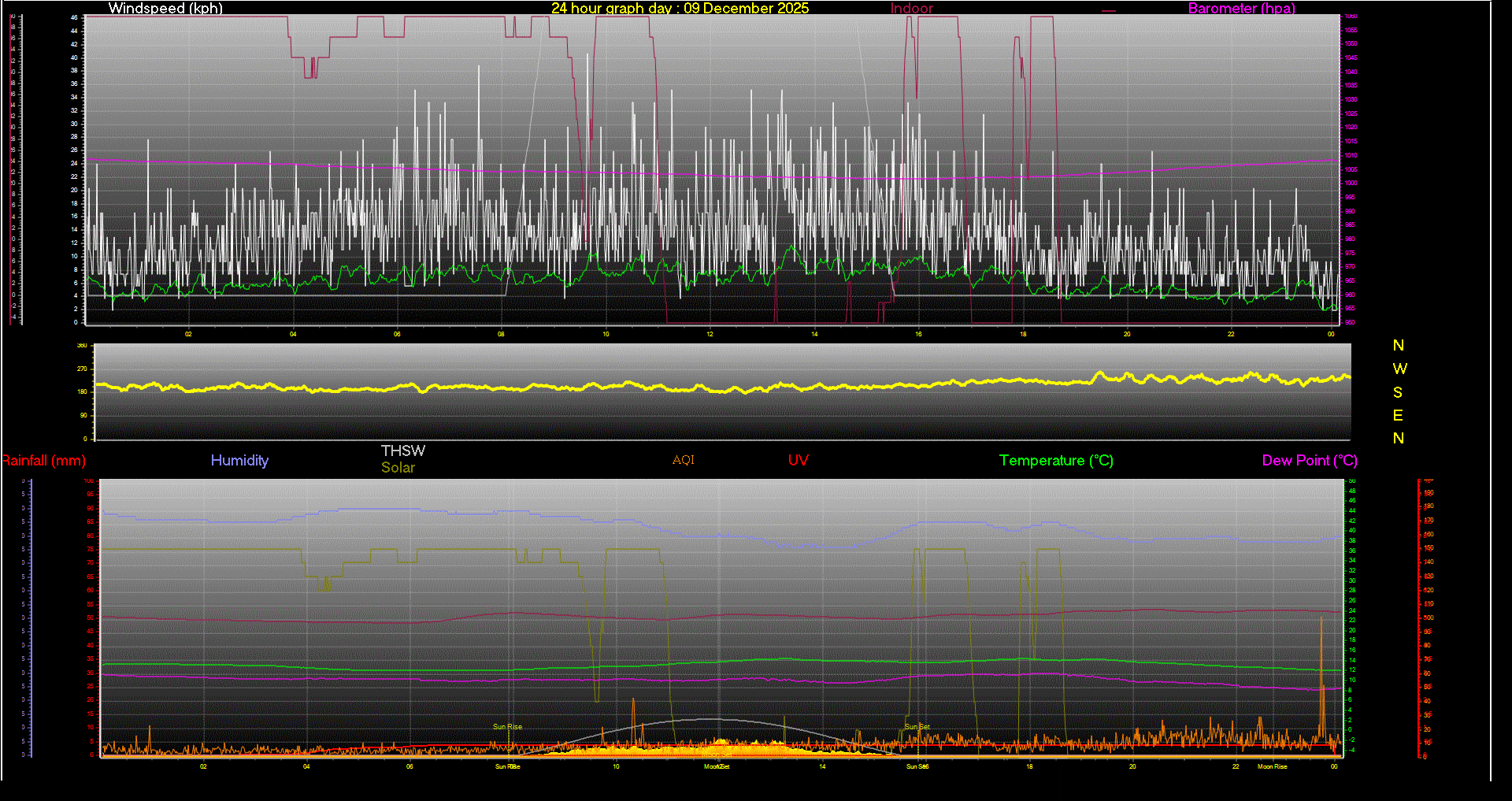Viewport: 1512px width, 801px height.
Task: Click the Dew Point (°C) legend label
Action: (x=1309, y=461)
